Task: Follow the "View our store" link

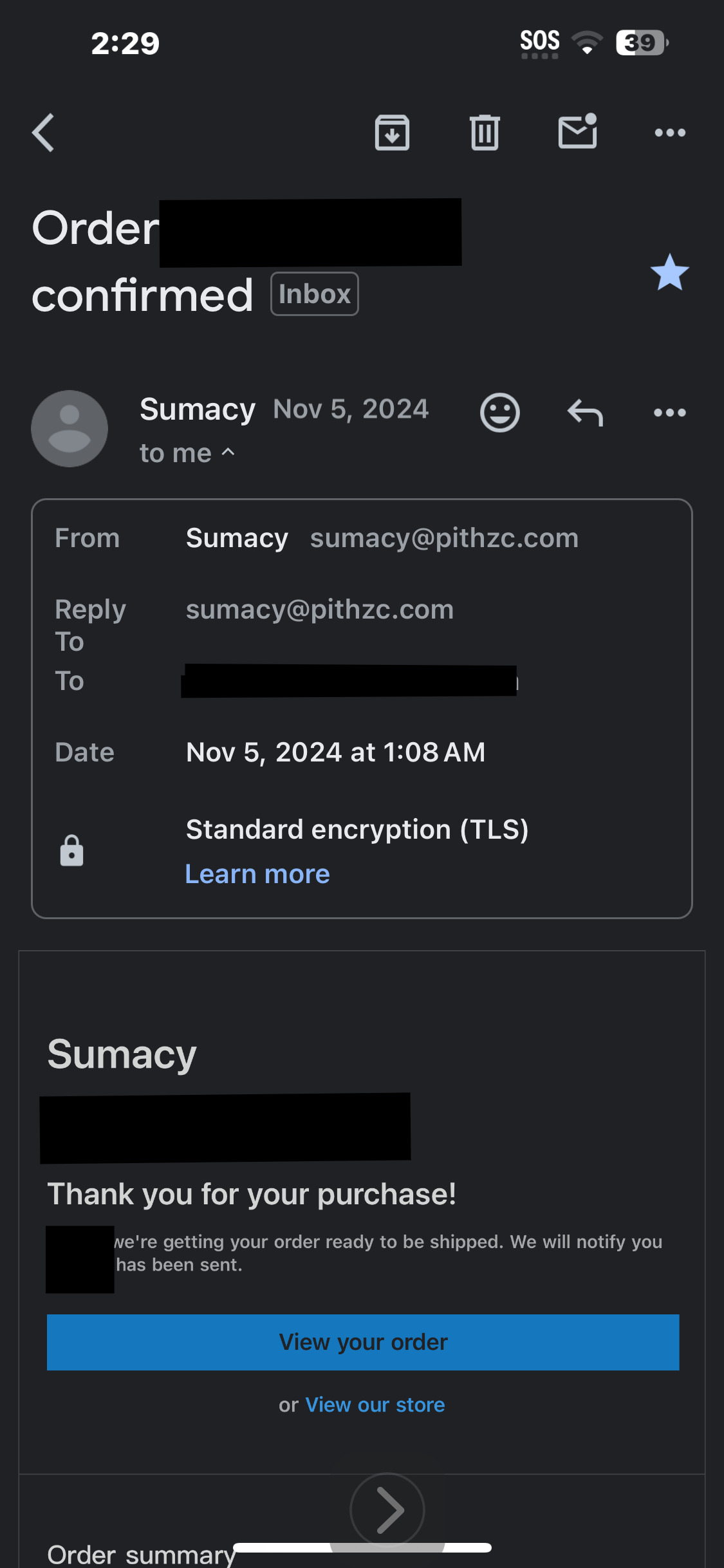Action: tap(375, 1405)
